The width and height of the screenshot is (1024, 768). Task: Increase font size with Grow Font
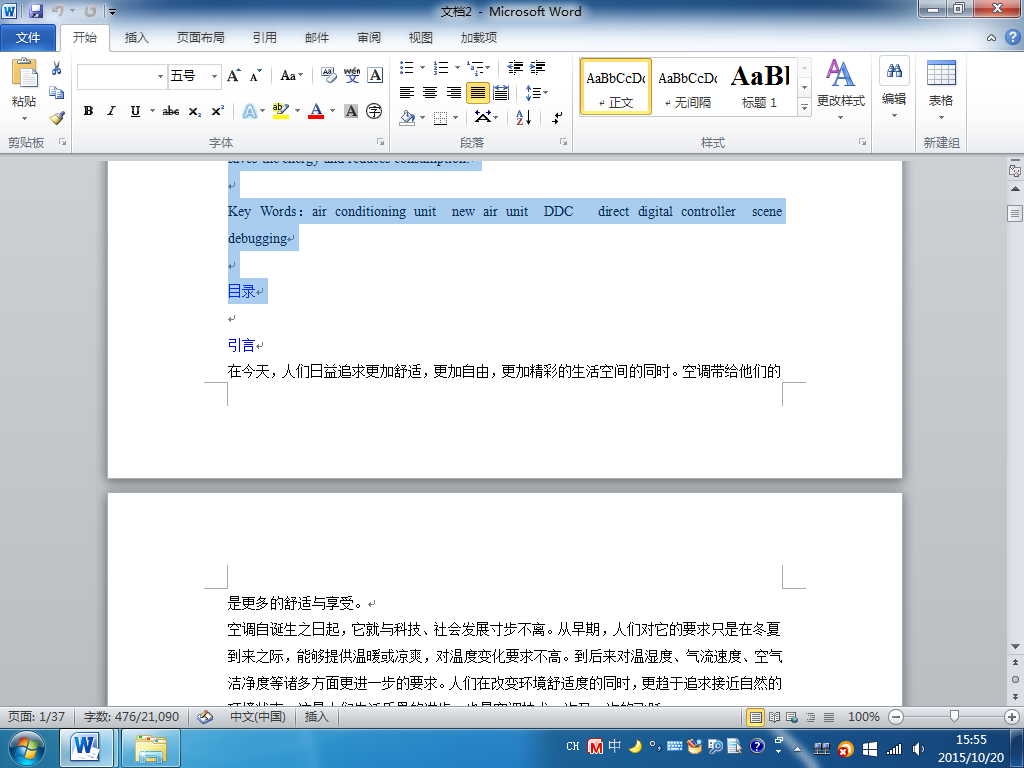234,76
